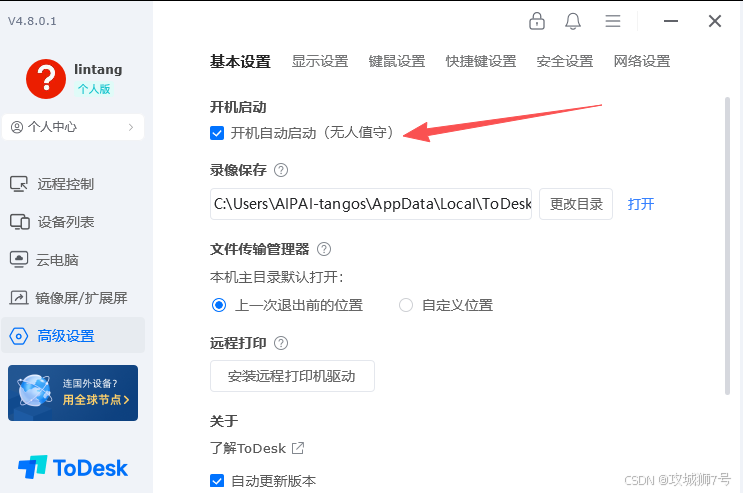
Task: Open 个人中心 personal center
Action: [73, 127]
